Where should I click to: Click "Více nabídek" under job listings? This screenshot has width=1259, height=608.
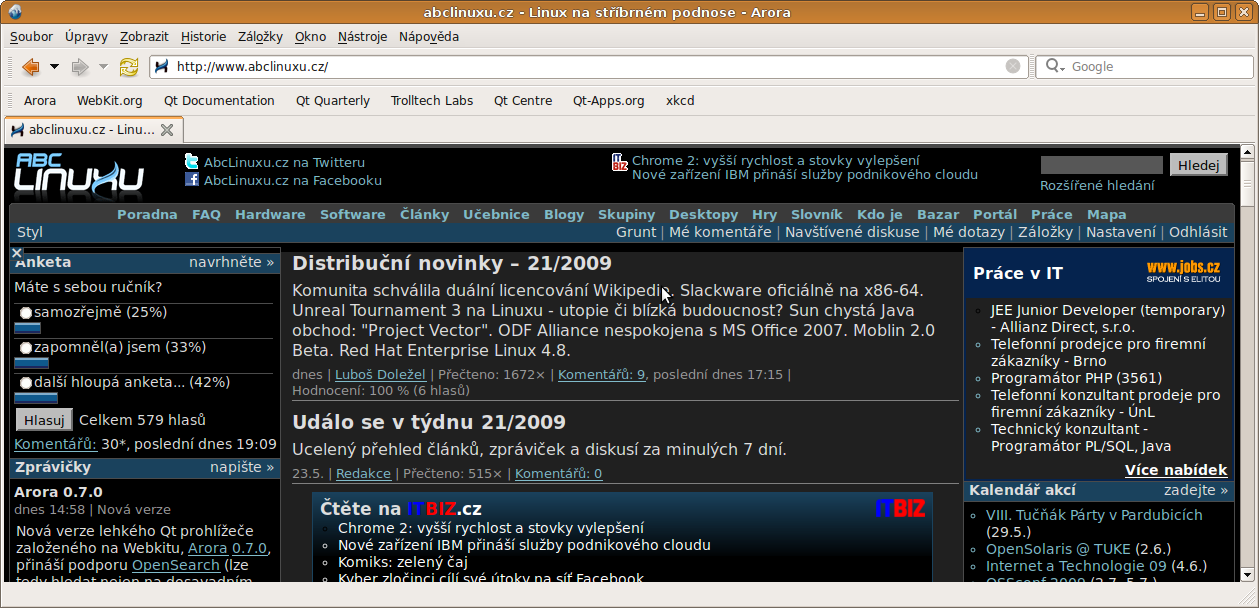(x=1176, y=470)
